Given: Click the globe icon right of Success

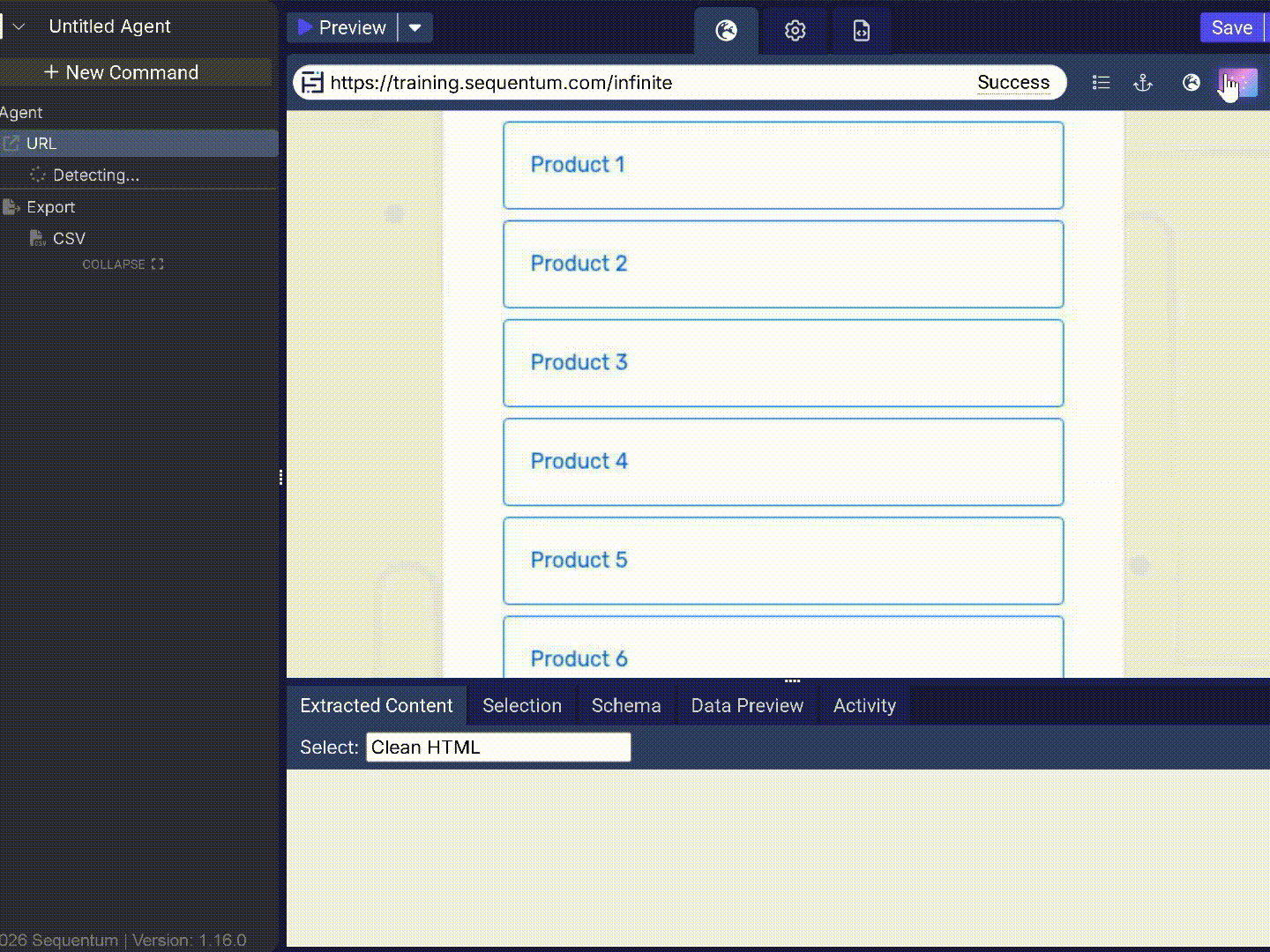Looking at the screenshot, I should tap(1192, 83).
